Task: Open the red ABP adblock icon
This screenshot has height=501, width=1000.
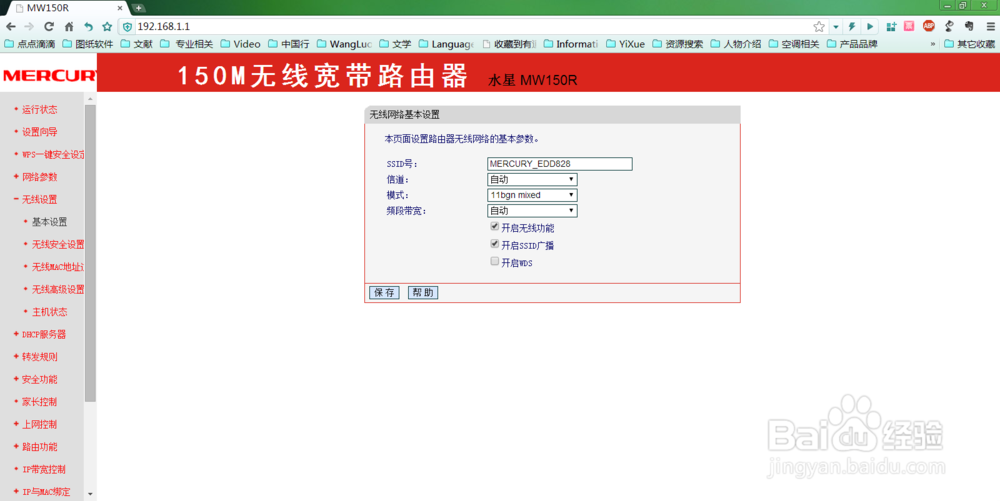Action: (929, 26)
